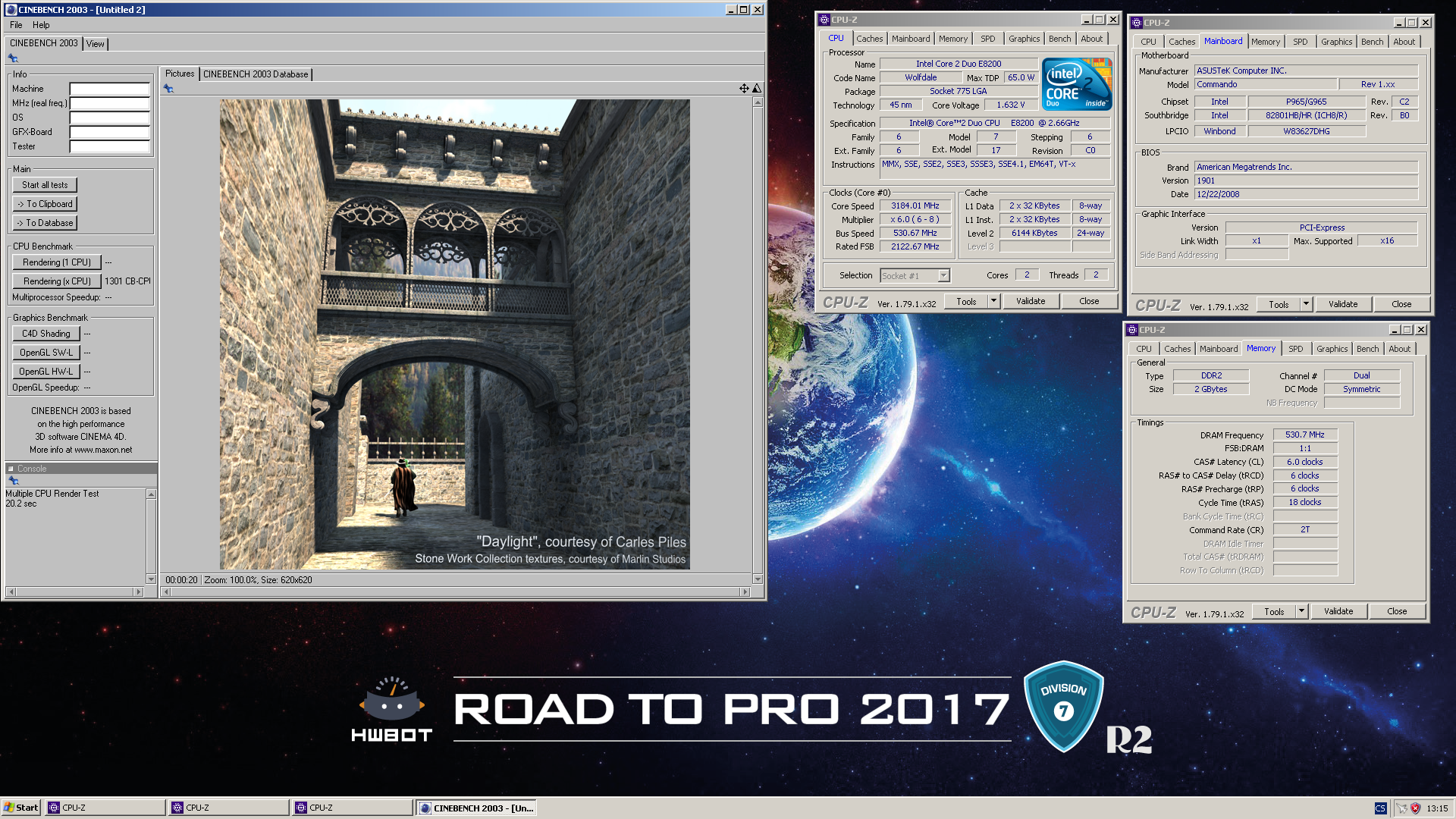Click in the MHz (real freq.) field
1456x819 pixels.
110,103
